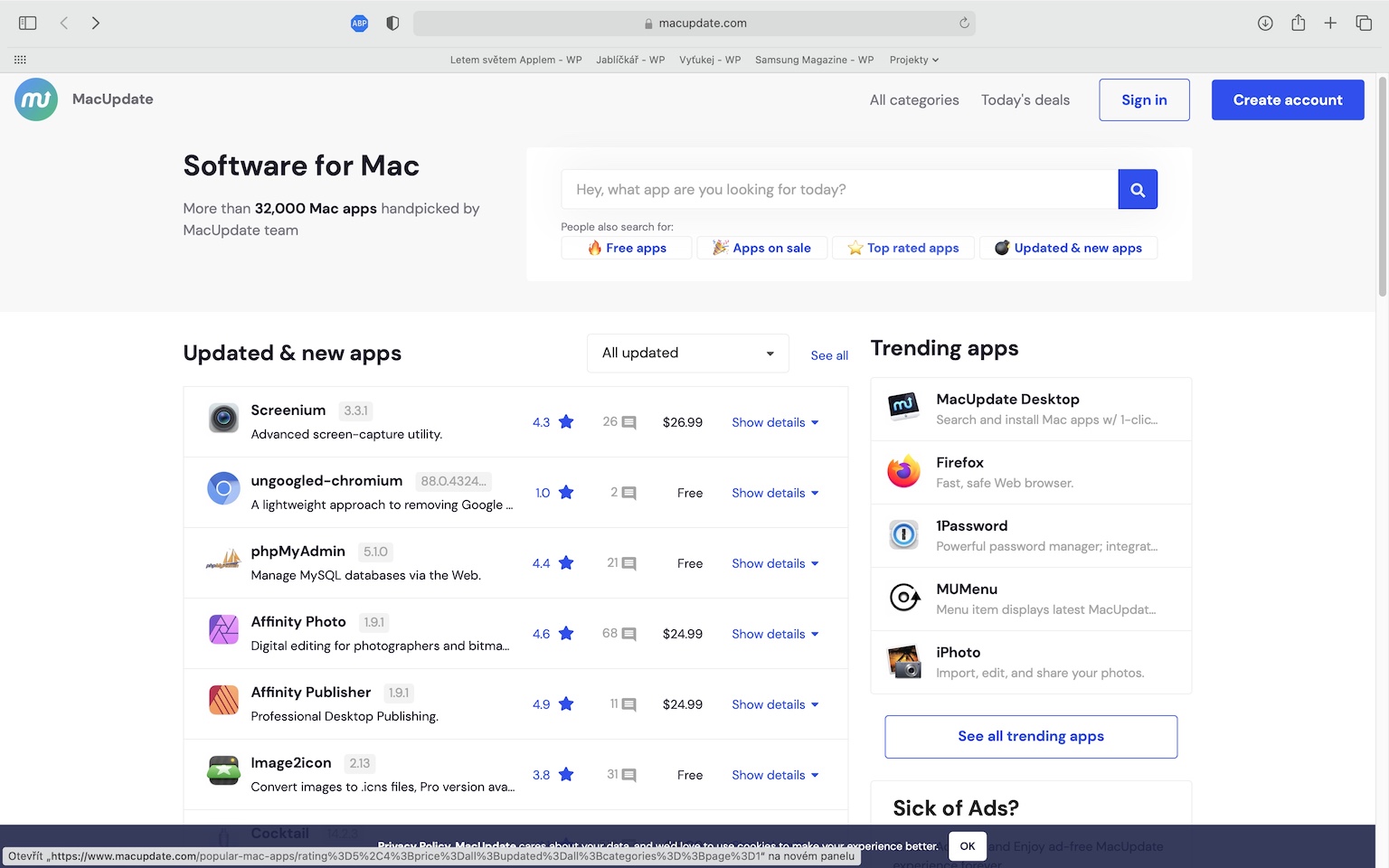Click the page vertical scrollbar
The image size is (1389, 868).
(x=1382, y=186)
